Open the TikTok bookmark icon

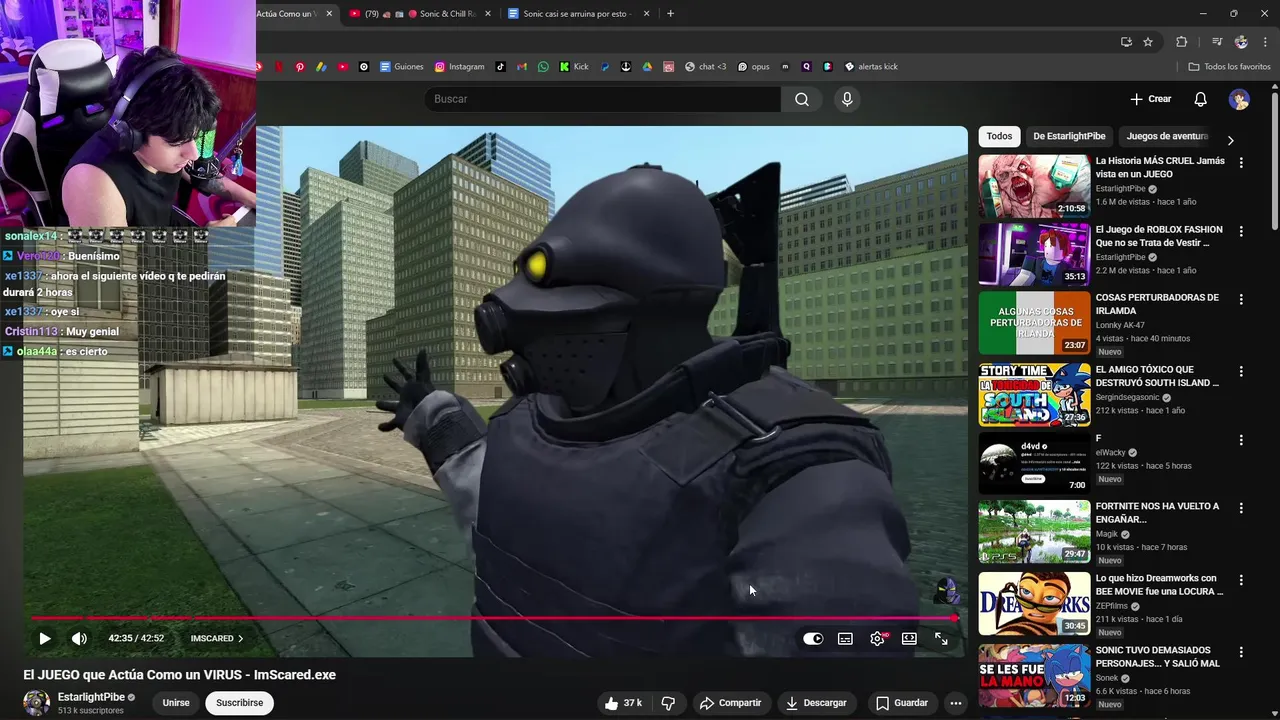[x=501, y=67]
